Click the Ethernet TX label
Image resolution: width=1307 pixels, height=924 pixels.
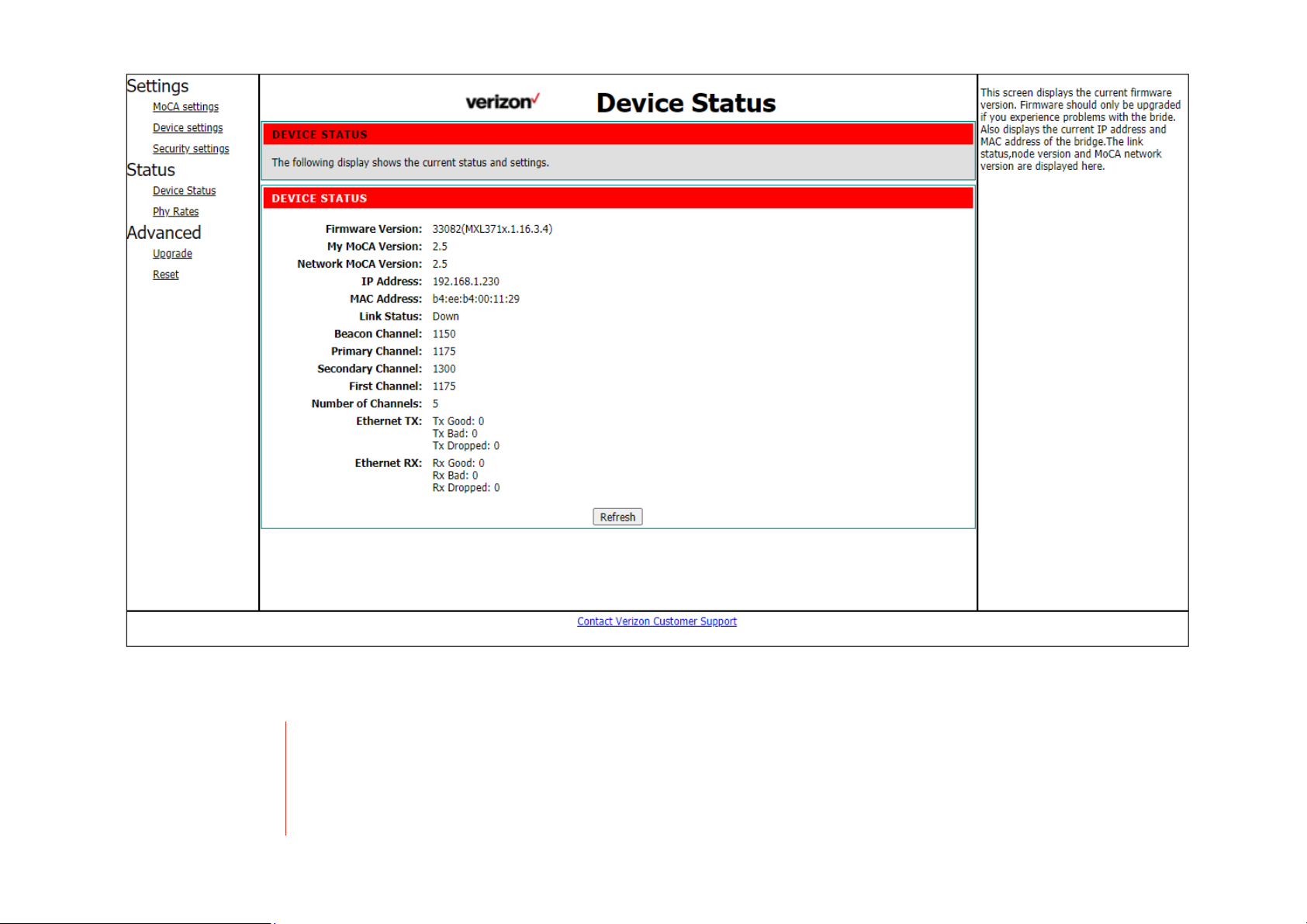coord(389,421)
